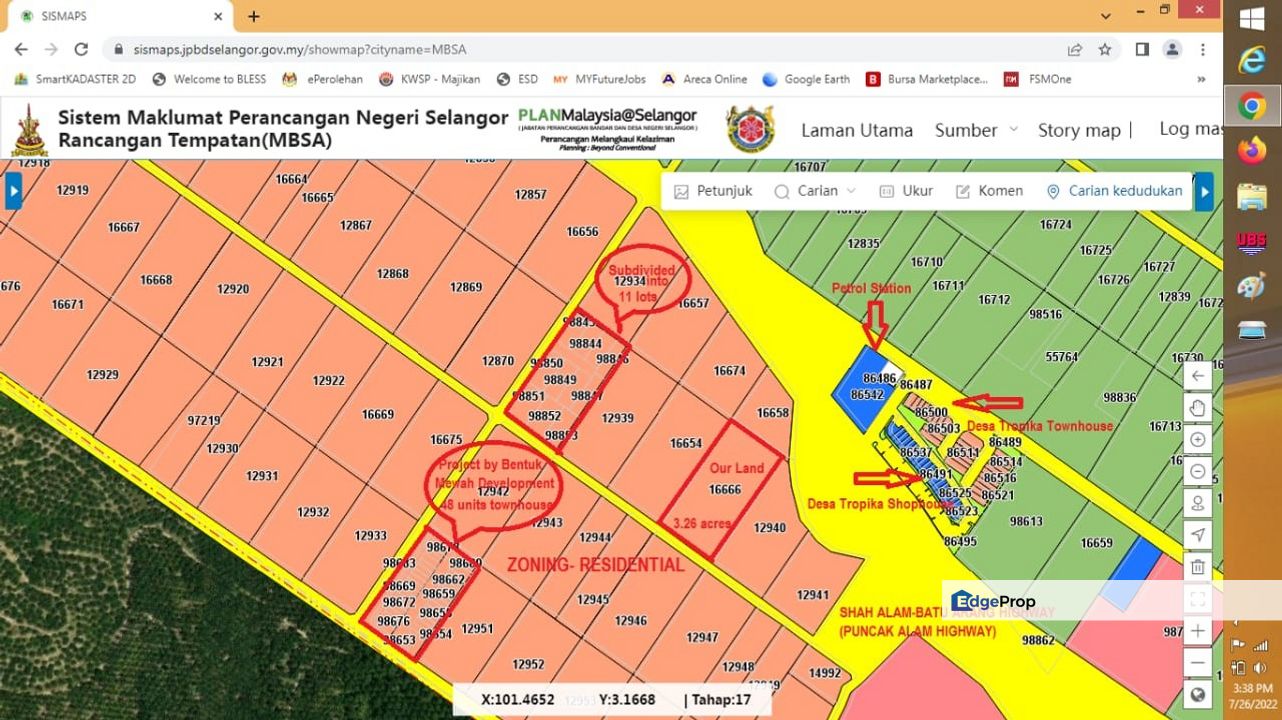This screenshot has height=720, width=1282.
Task: Click the GPS location arrow tool
Action: click(1198, 535)
